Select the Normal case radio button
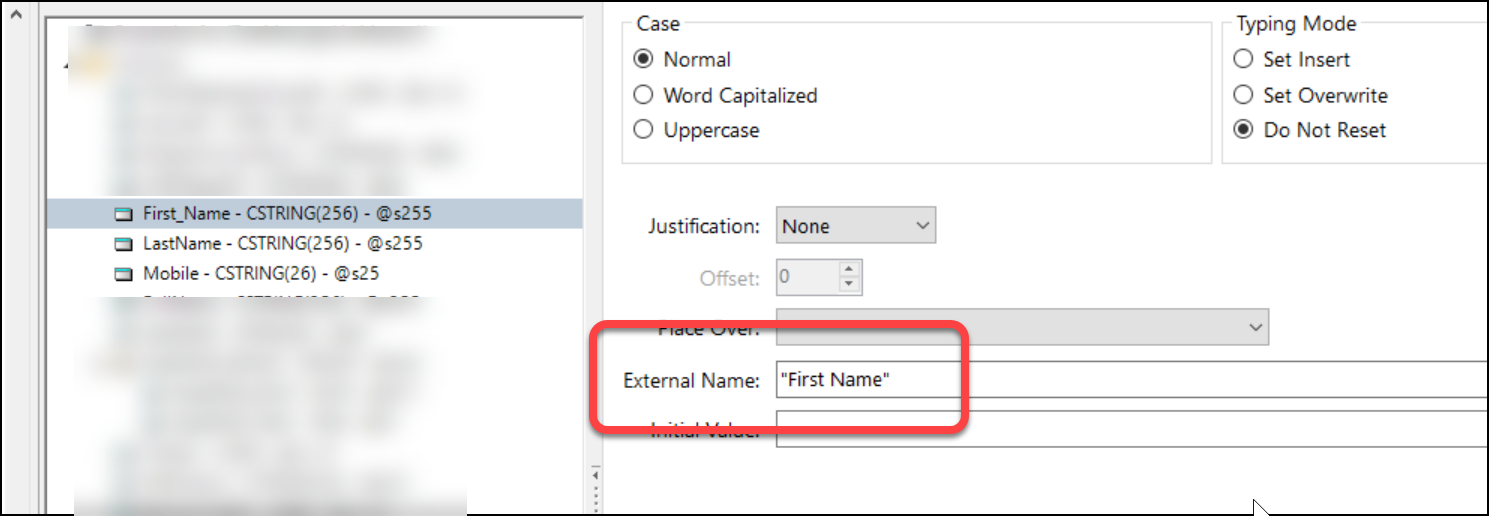This screenshot has height=516, width=1489. (x=644, y=59)
